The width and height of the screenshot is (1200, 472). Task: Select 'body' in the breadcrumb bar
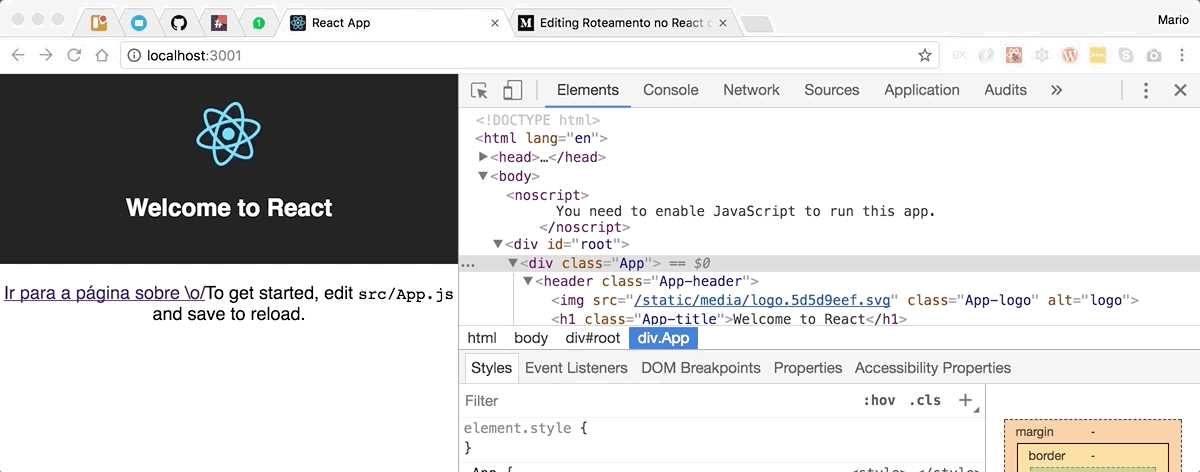pos(531,338)
